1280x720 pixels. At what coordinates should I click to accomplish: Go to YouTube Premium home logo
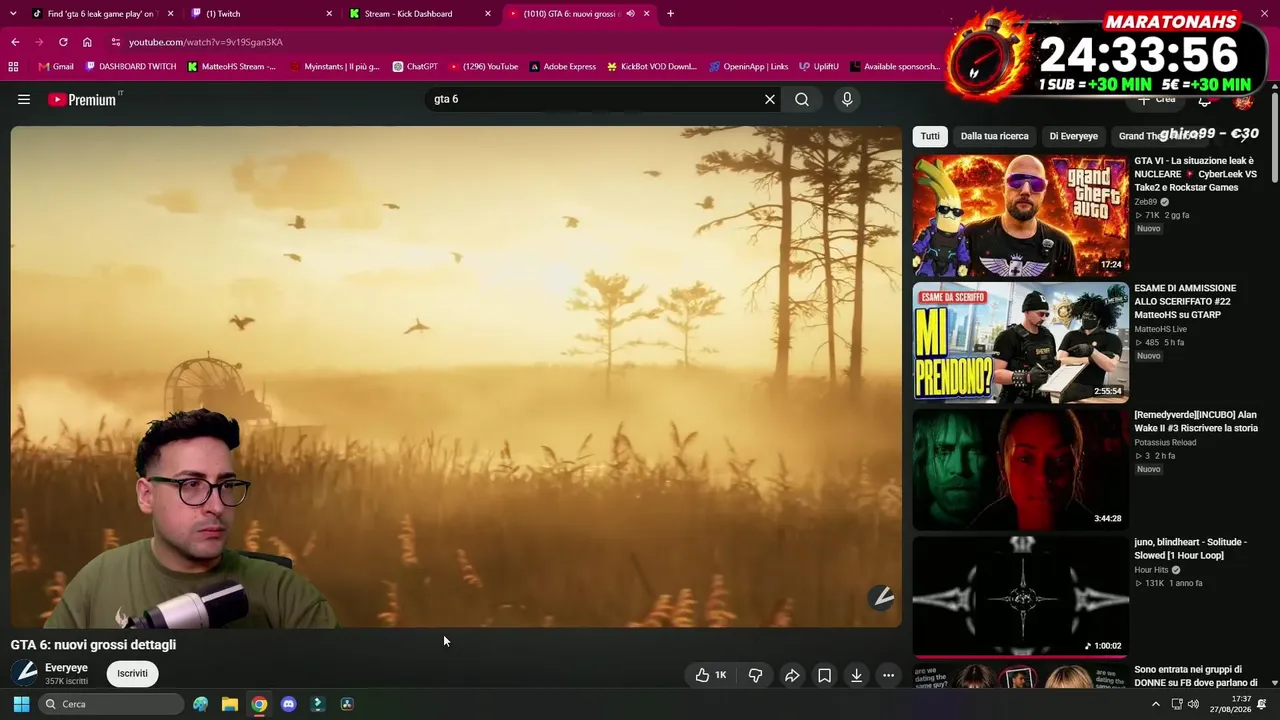pyautogui.click(x=82, y=100)
